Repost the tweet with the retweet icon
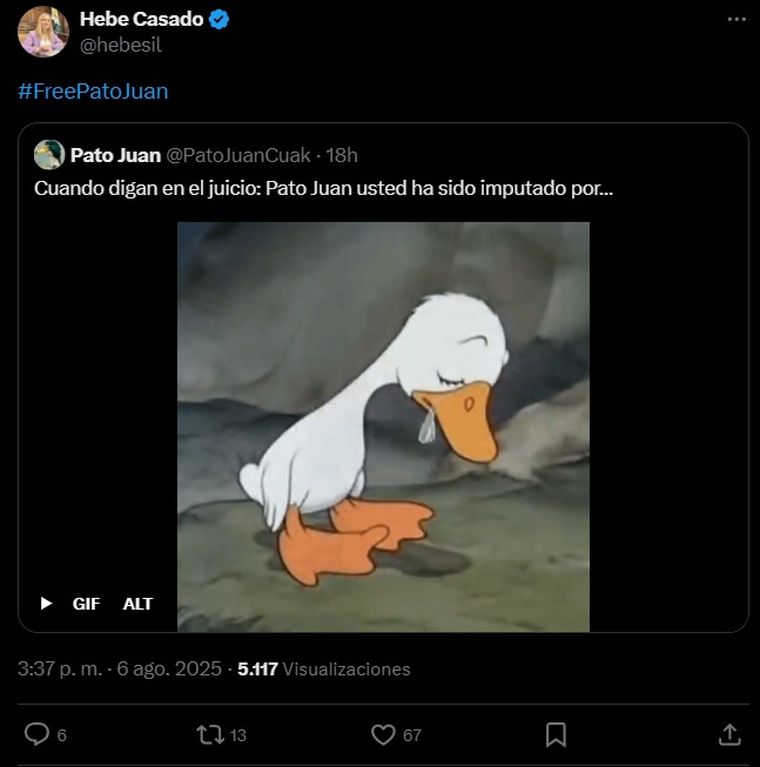The image size is (760, 767). pyautogui.click(x=210, y=735)
